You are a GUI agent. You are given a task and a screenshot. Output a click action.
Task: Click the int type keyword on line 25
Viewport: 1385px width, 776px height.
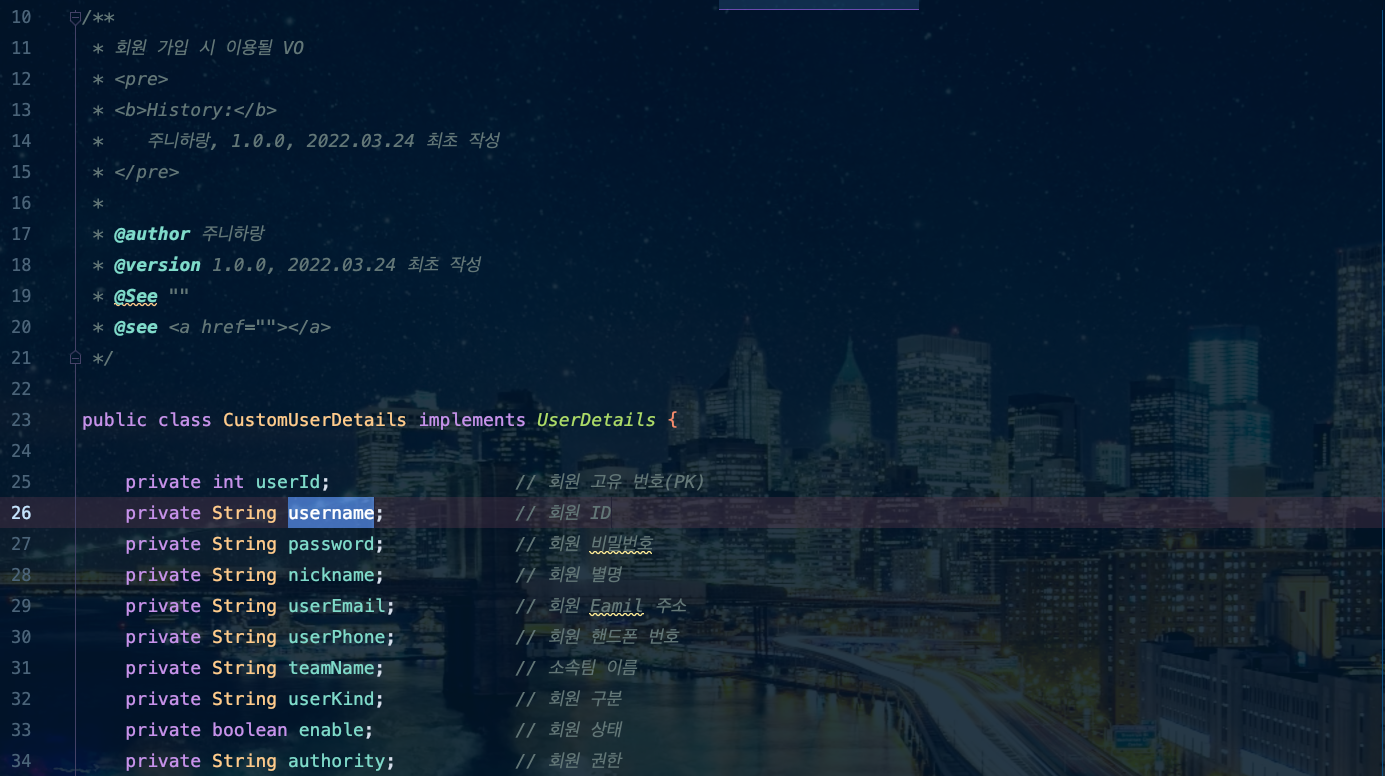click(x=228, y=482)
